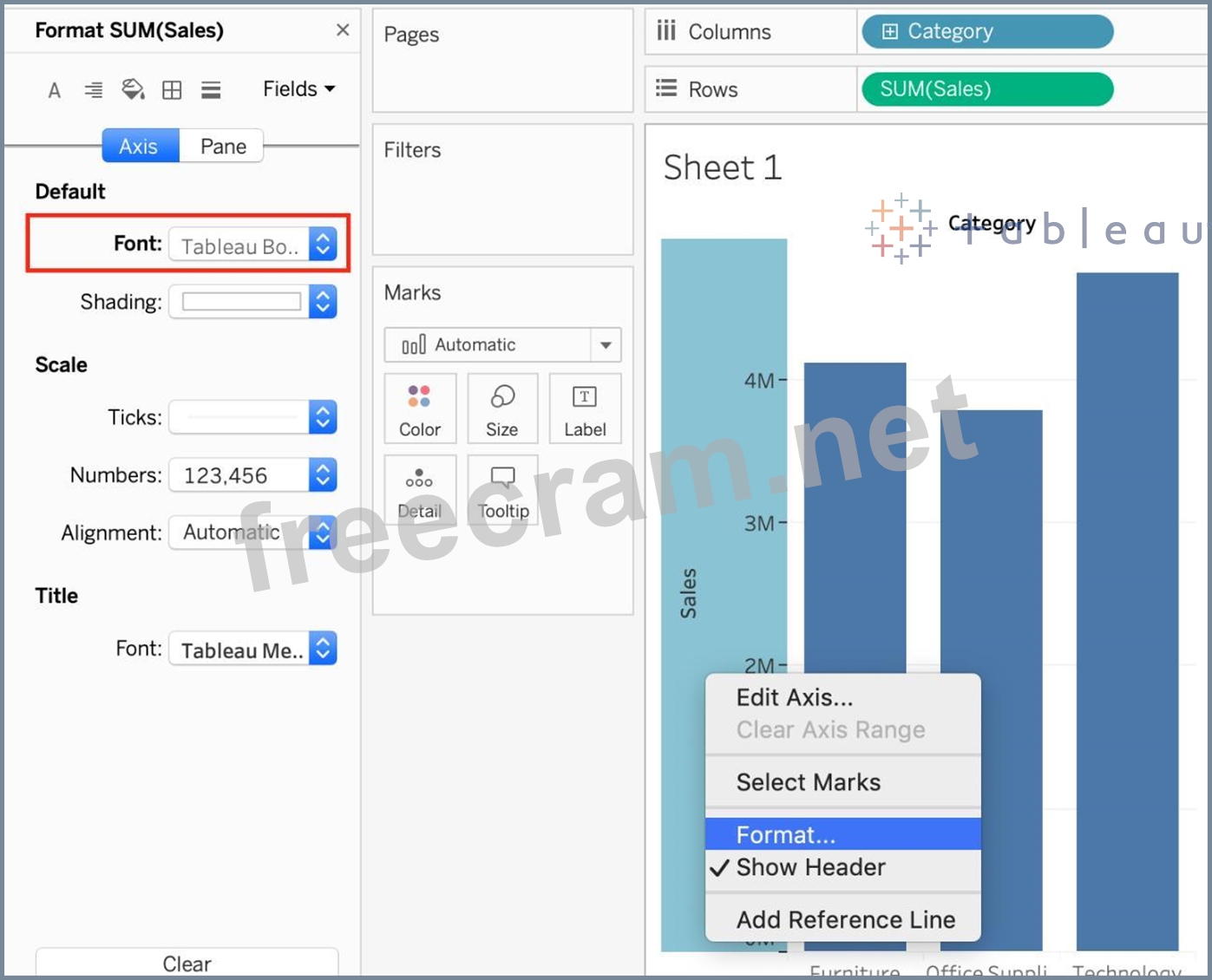Select the Lines formatting icon
This screenshot has height=980, width=1212.
(x=211, y=90)
